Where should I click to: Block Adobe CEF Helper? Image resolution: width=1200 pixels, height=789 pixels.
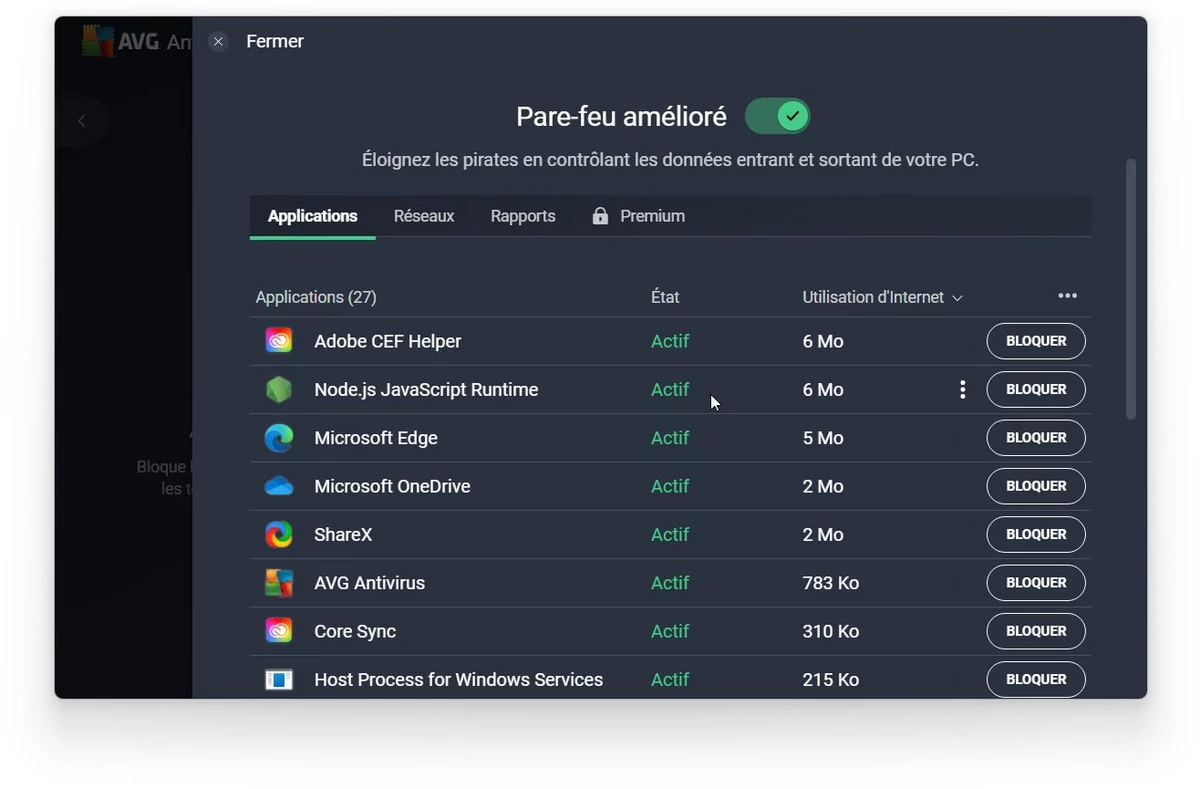tap(1036, 341)
